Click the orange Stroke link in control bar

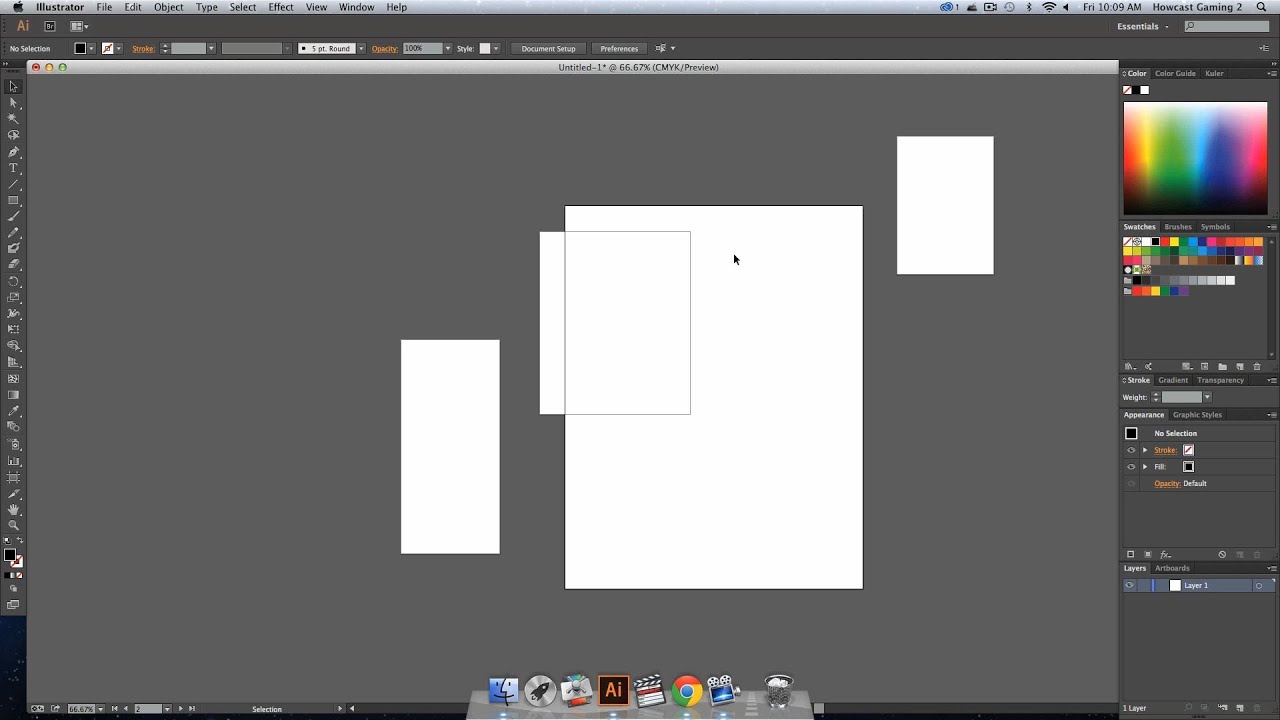tap(143, 48)
